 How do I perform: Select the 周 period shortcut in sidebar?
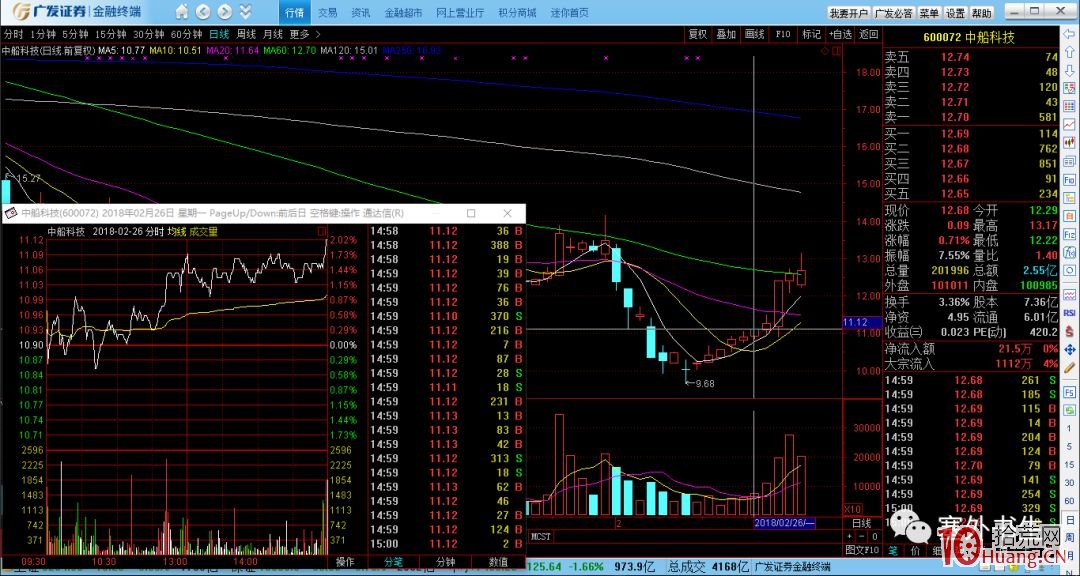point(1070,537)
